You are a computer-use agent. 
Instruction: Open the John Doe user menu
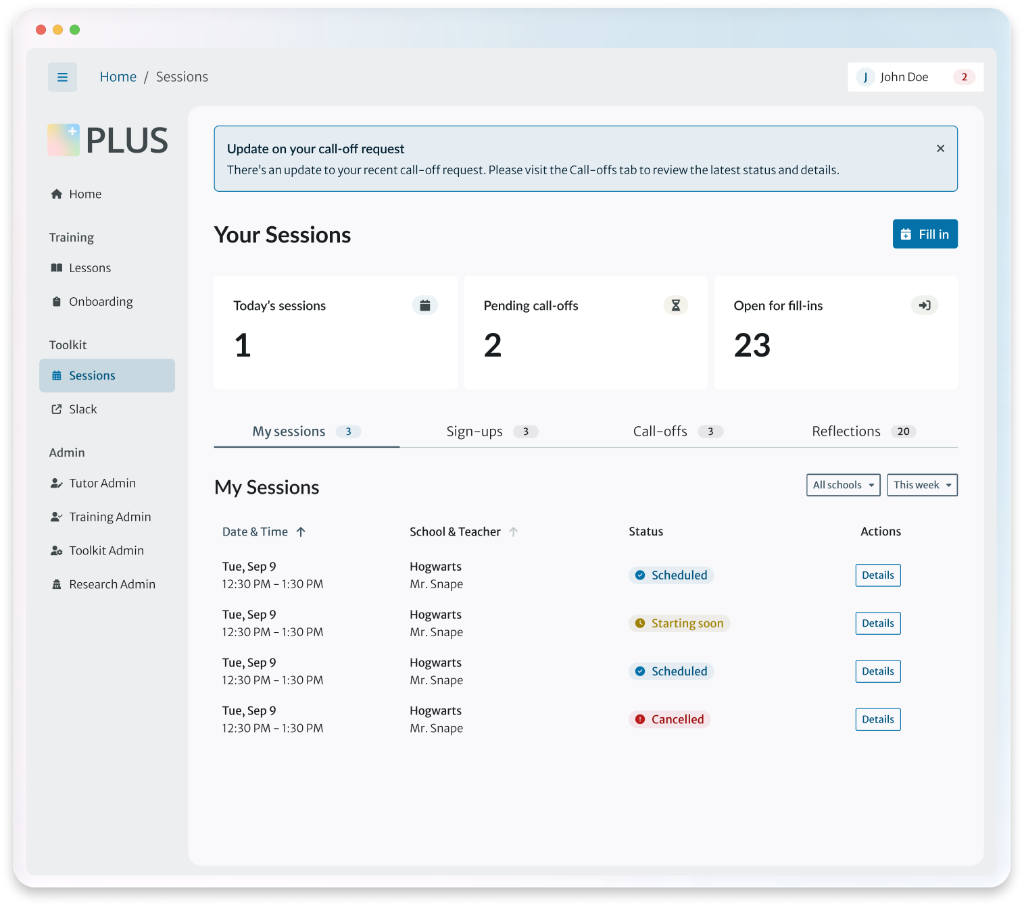point(916,77)
